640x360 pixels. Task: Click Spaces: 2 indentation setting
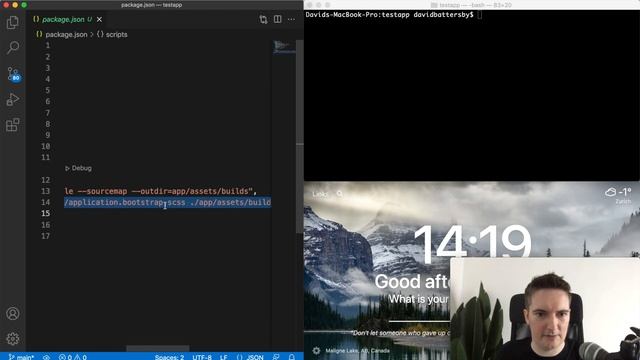pos(169,357)
